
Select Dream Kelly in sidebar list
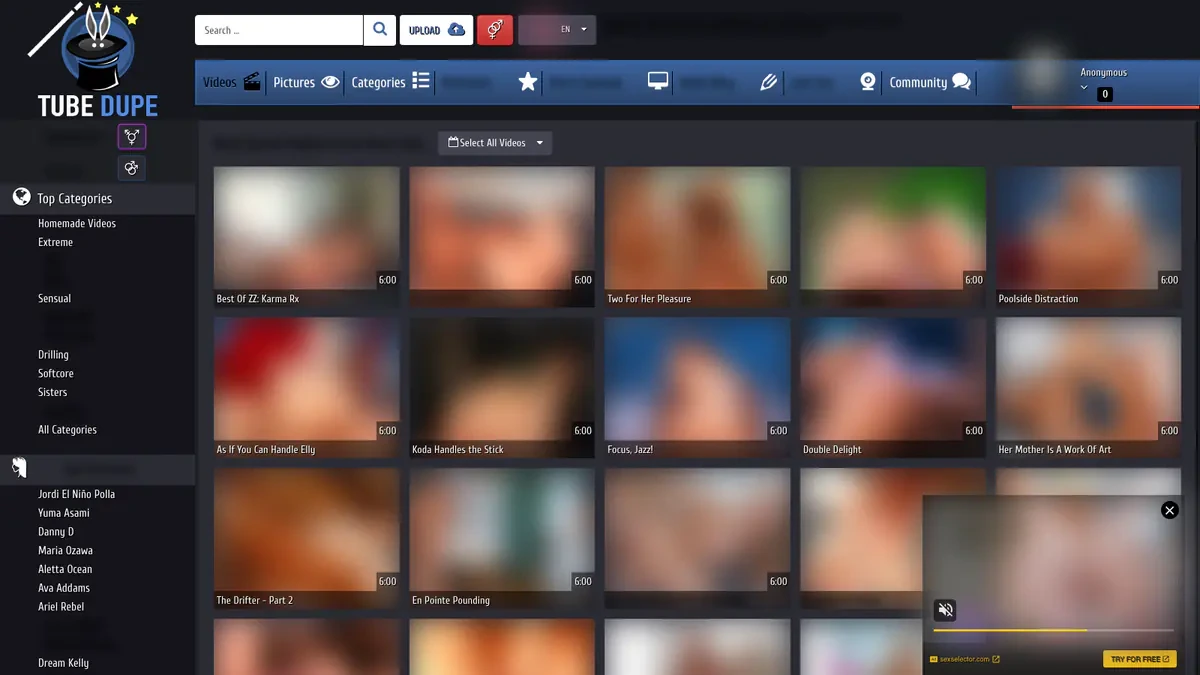[x=63, y=663]
